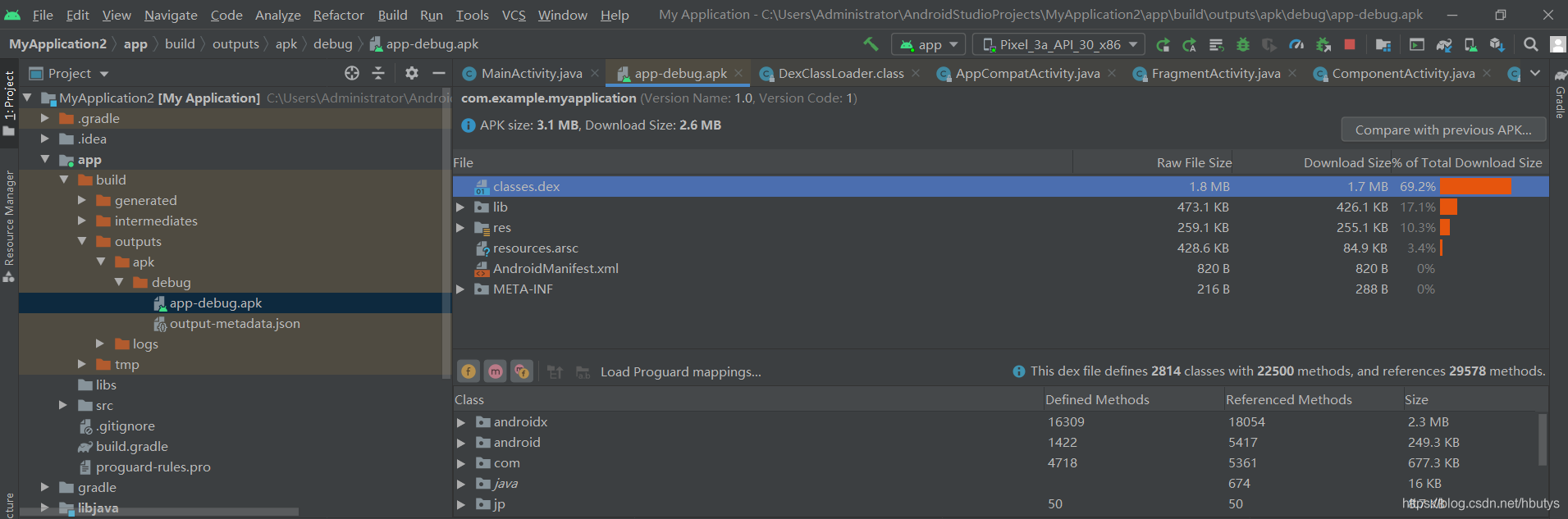Click the Run with Coverage icon
This screenshot has height=519, width=1568.
(1269, 45)
